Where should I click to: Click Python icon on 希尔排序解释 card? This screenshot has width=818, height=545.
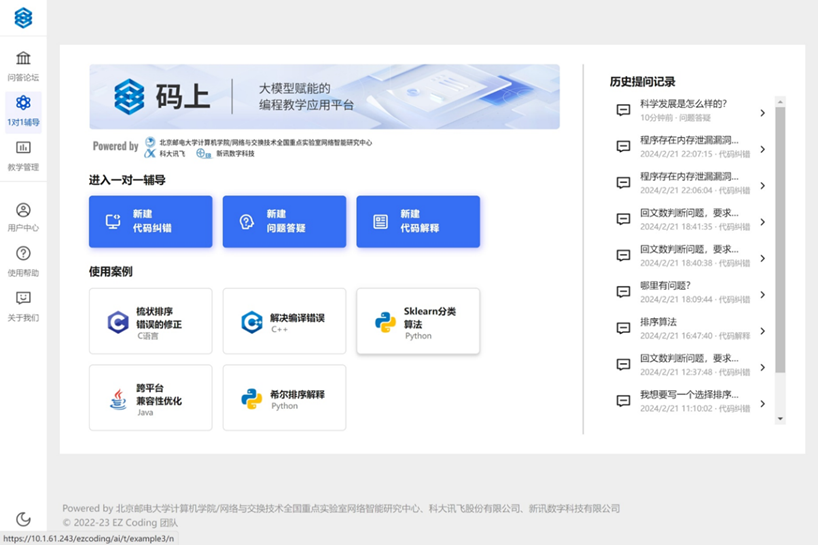pos(251,399)
